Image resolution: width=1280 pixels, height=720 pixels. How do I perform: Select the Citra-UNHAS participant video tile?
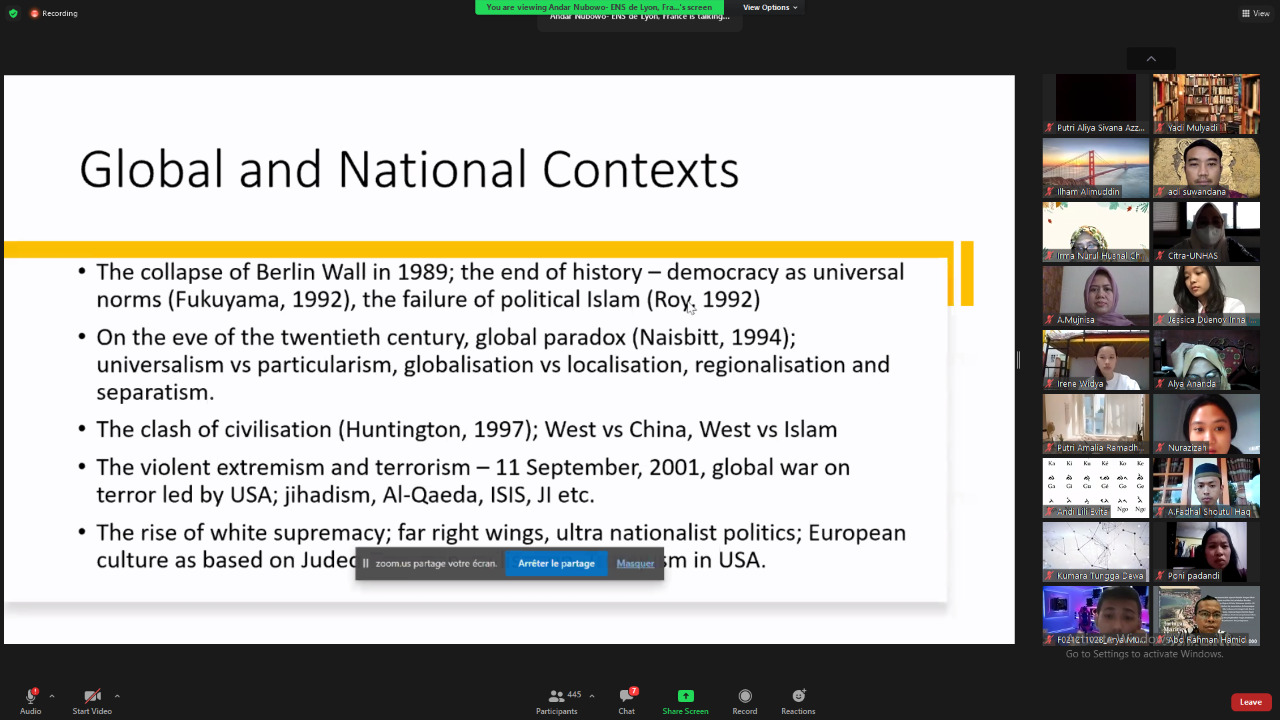point(1206,231)
